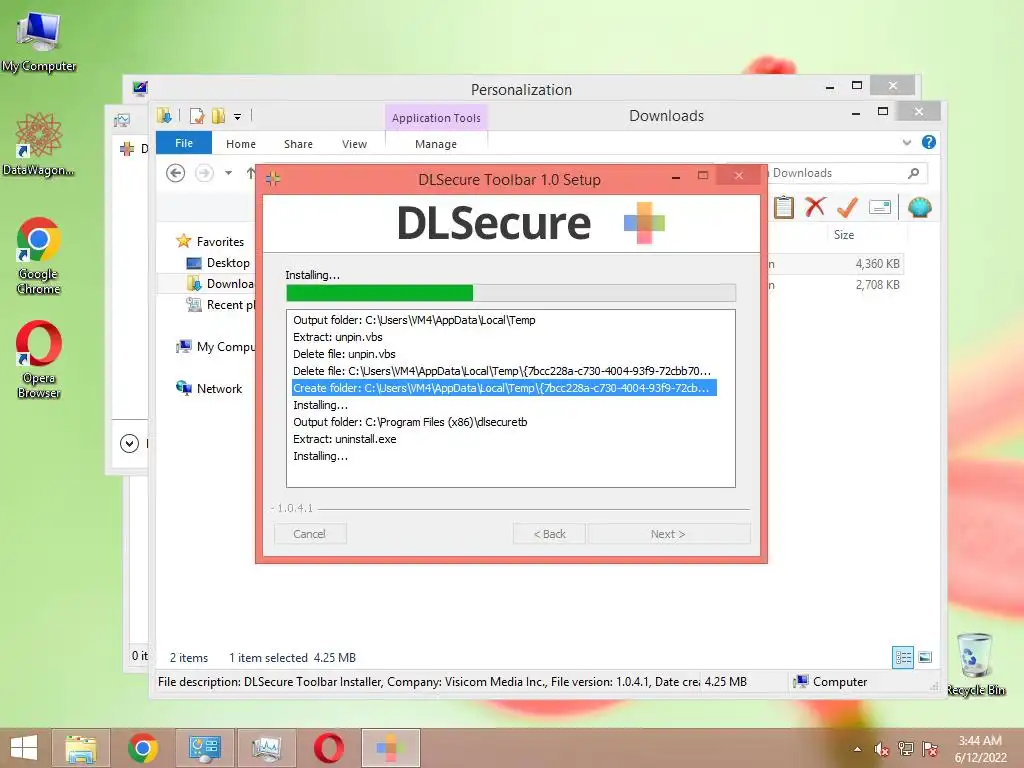Click the green installation progress bar
Screen dimensions: 1024x768
511,293
